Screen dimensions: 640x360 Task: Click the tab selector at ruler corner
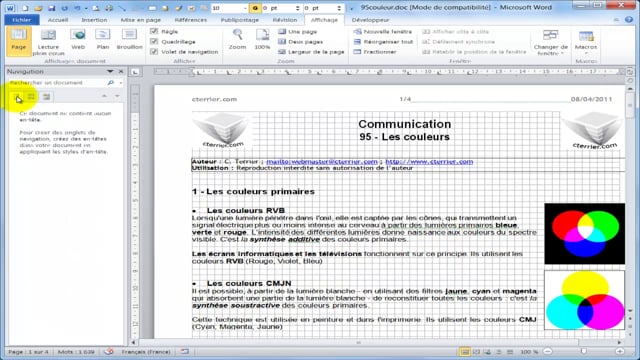point(135,72)
